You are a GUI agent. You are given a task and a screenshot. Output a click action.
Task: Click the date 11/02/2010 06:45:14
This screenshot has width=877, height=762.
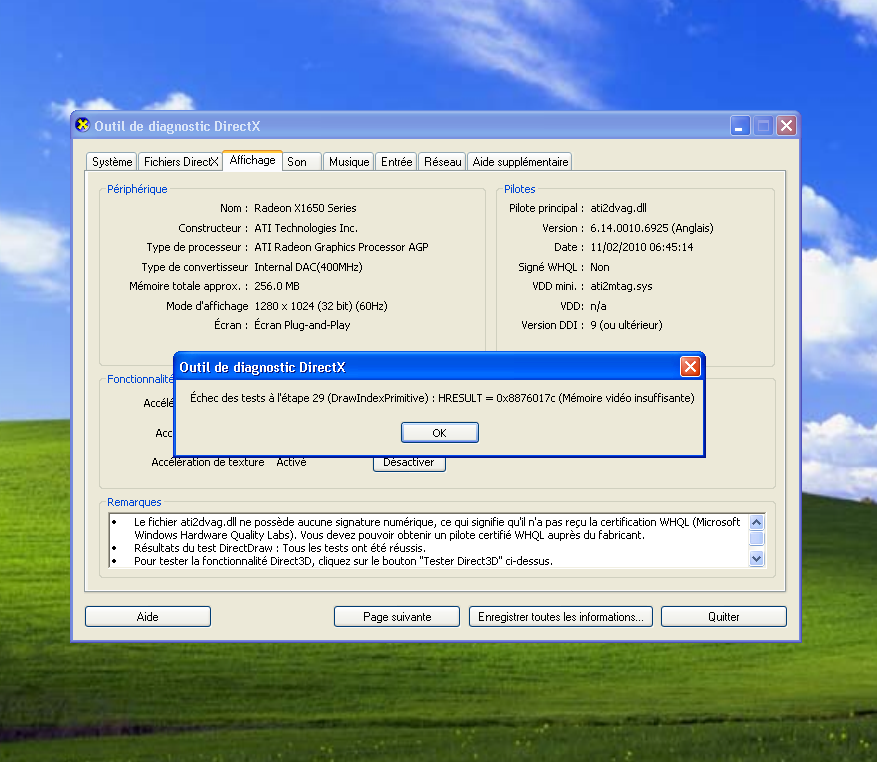click(x=642, y=247)
